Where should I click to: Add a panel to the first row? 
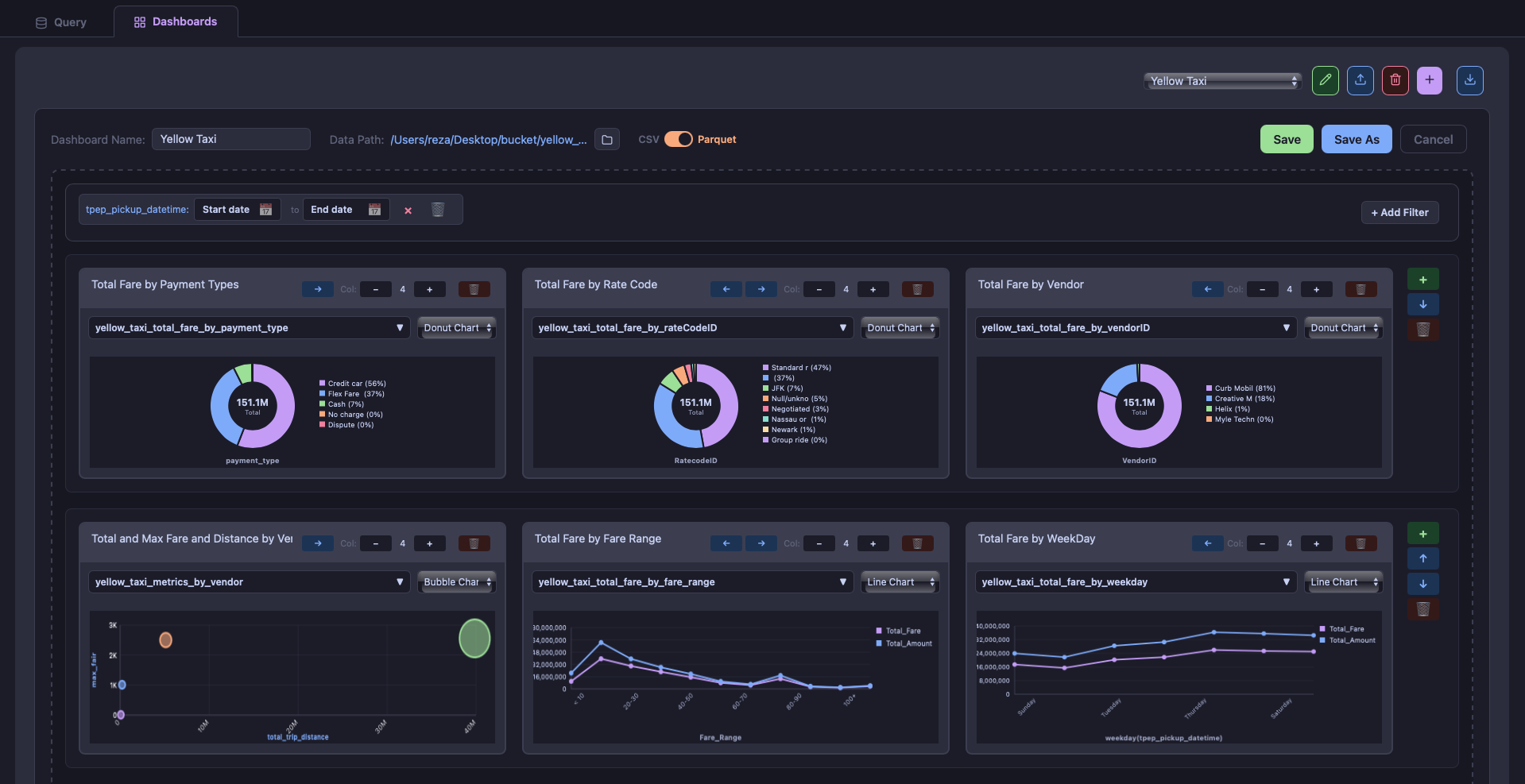1423,280
